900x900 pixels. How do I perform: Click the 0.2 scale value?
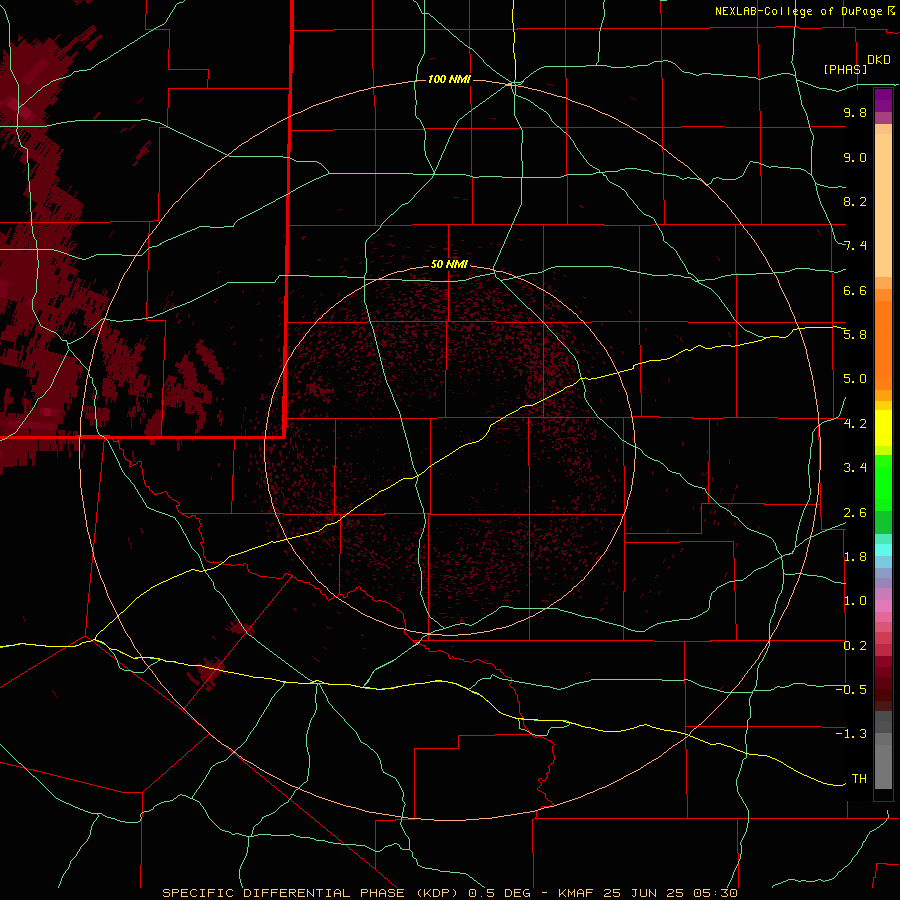pyautogui.click(x=855, y=646)
